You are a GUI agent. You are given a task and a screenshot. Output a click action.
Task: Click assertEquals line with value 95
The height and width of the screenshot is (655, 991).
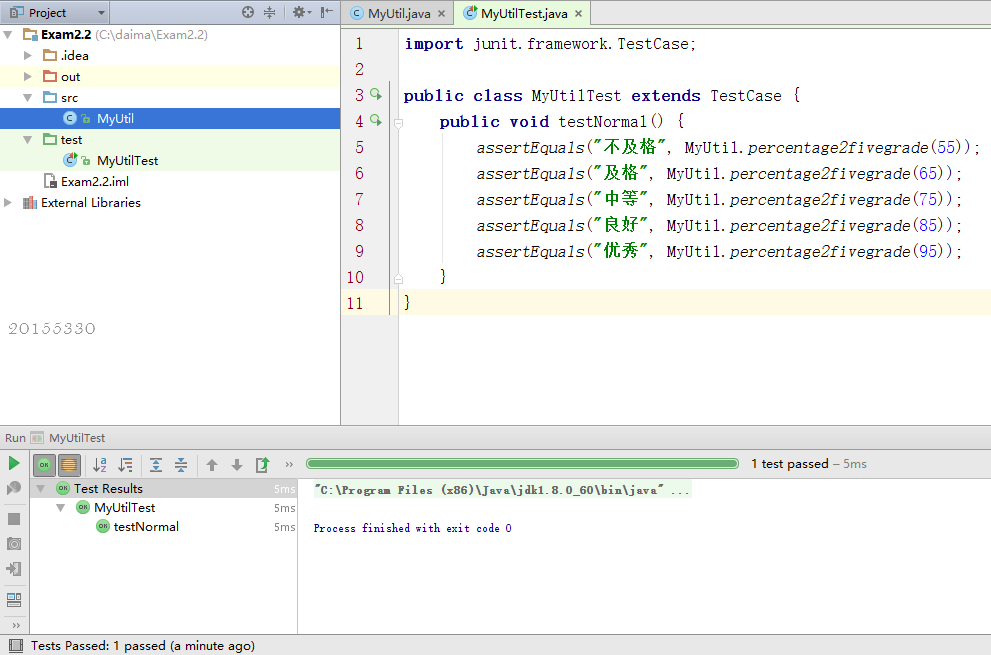719,251
